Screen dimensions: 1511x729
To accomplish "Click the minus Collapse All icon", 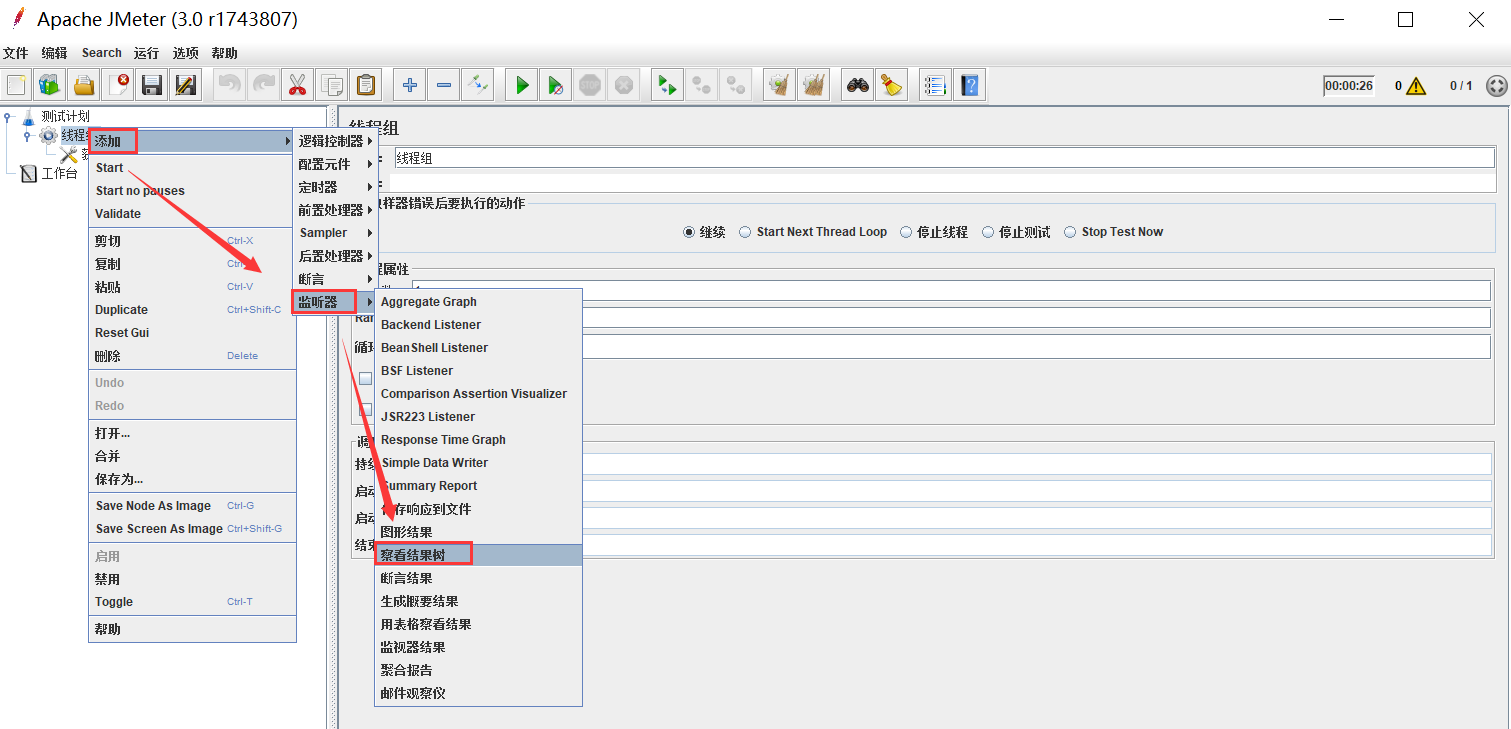I will tap(444, 86).
